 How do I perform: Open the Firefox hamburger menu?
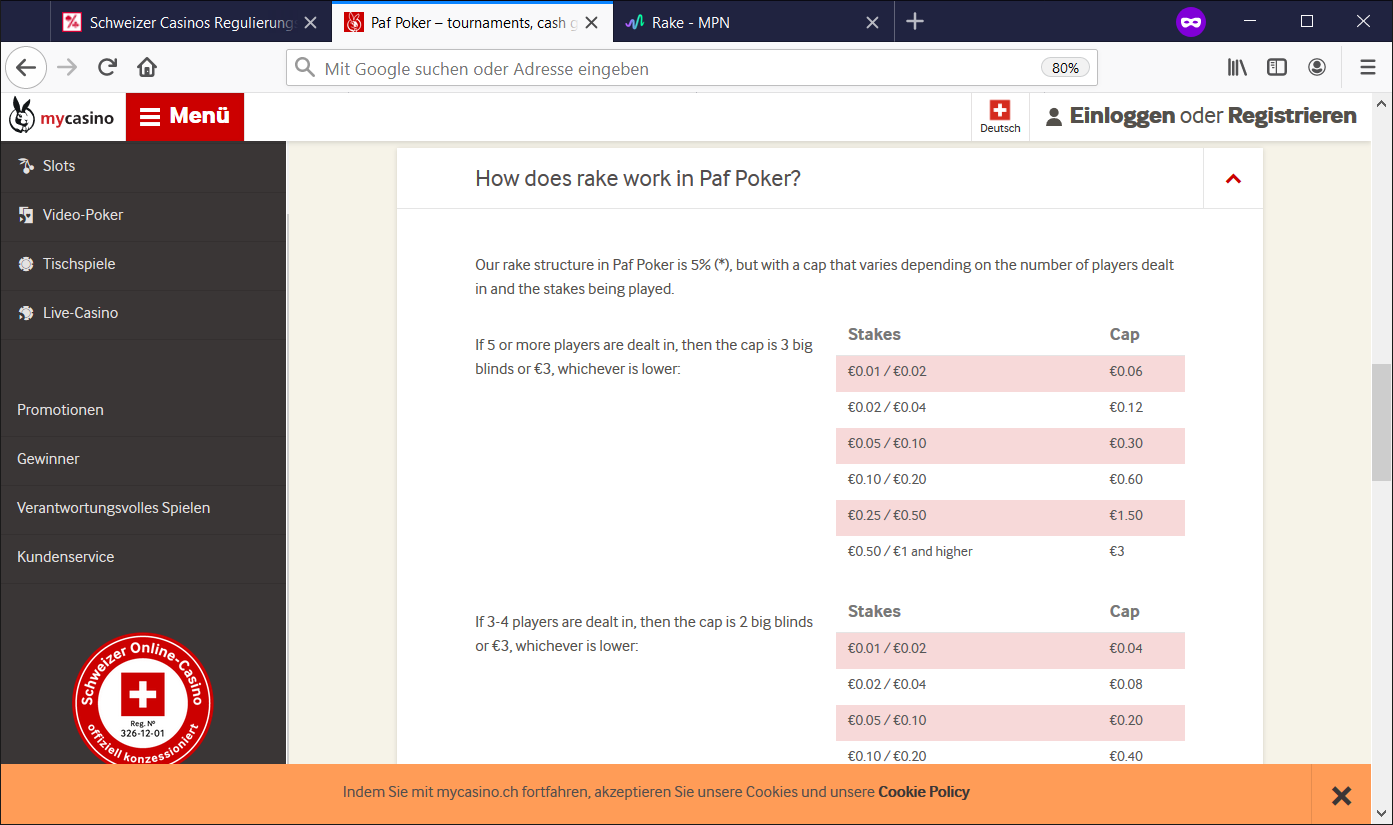tap(1368, 68)
